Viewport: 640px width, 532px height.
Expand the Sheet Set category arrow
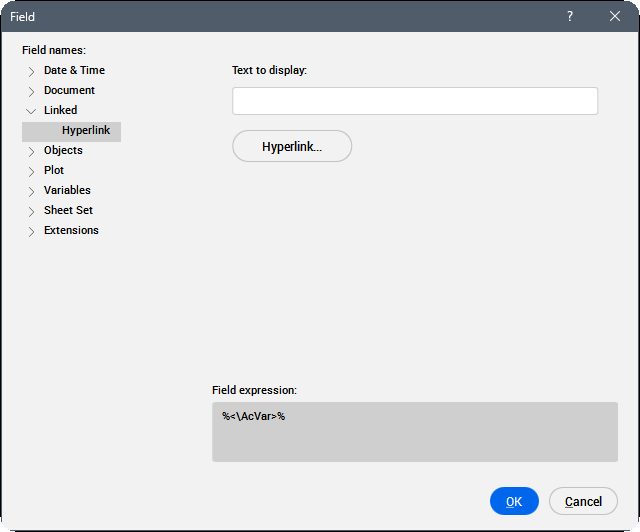click(x=31, y=211)
